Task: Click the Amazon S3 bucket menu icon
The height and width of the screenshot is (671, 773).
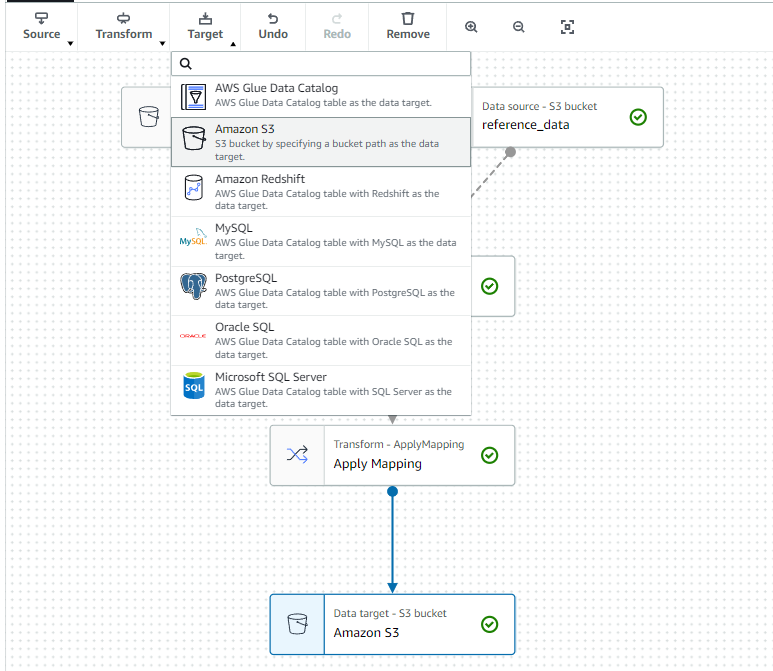Action: 194,138
